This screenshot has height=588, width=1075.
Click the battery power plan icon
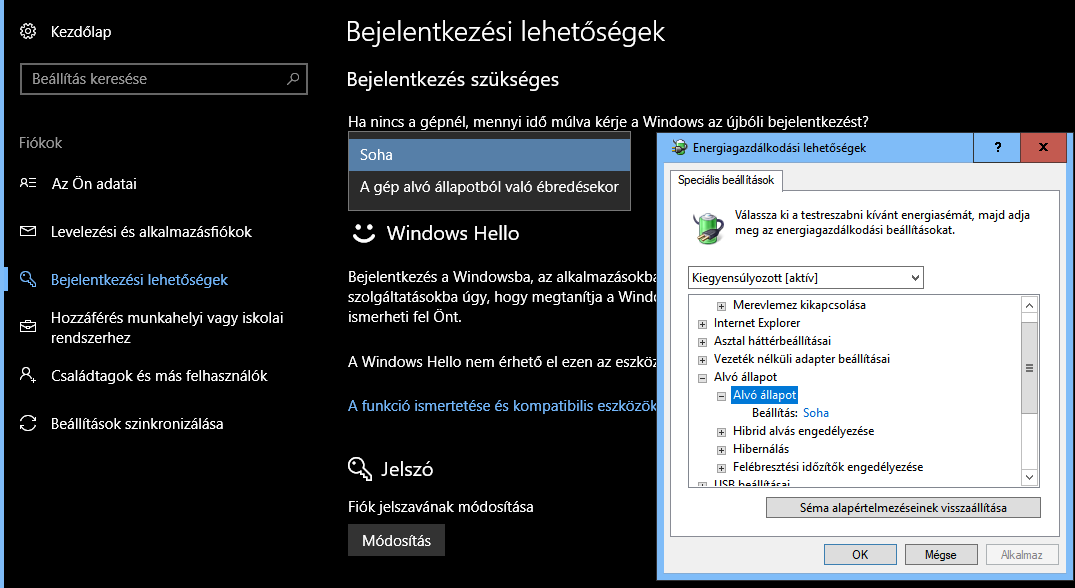(x=708, y=228)
